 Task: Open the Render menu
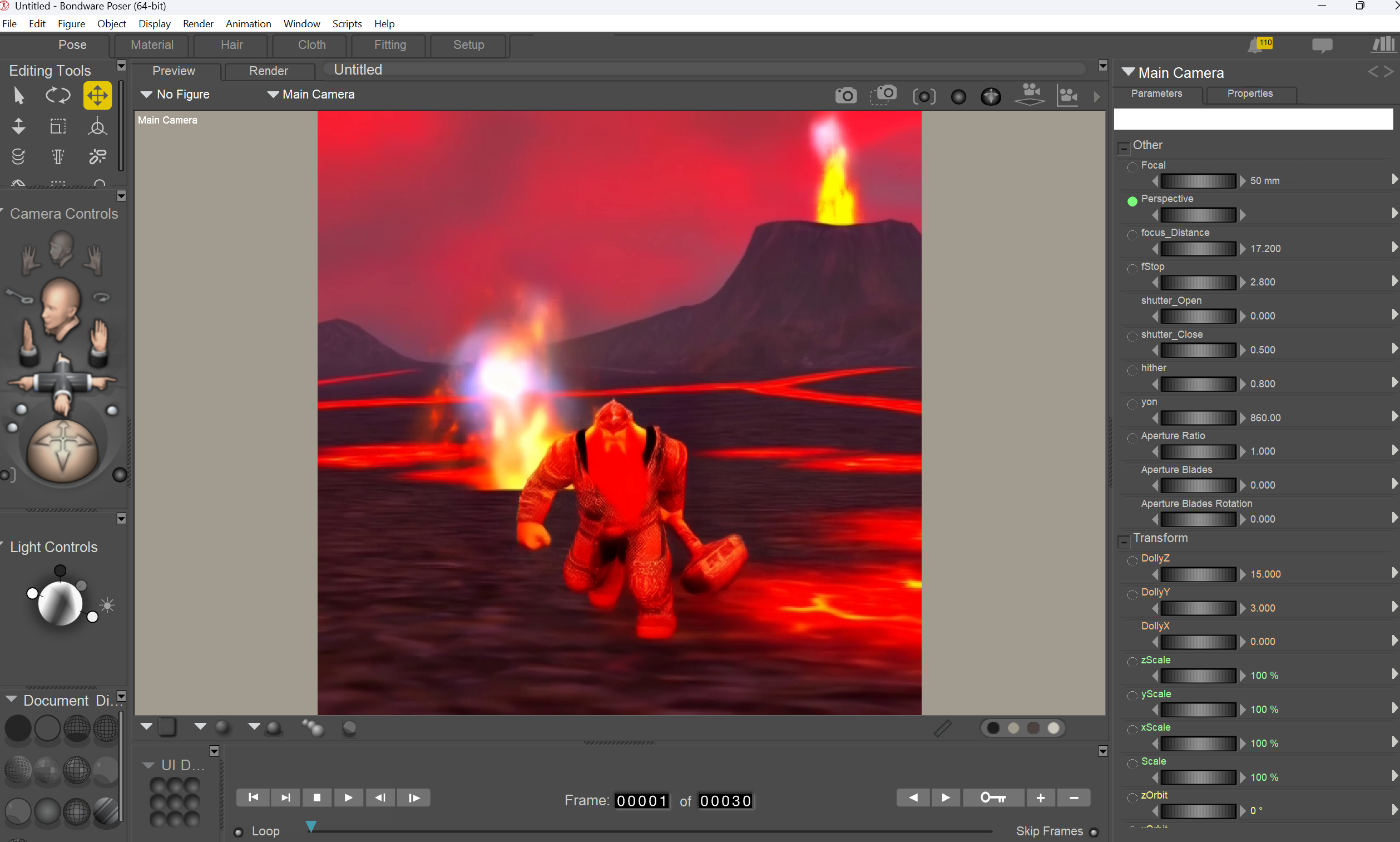(198, 24)
